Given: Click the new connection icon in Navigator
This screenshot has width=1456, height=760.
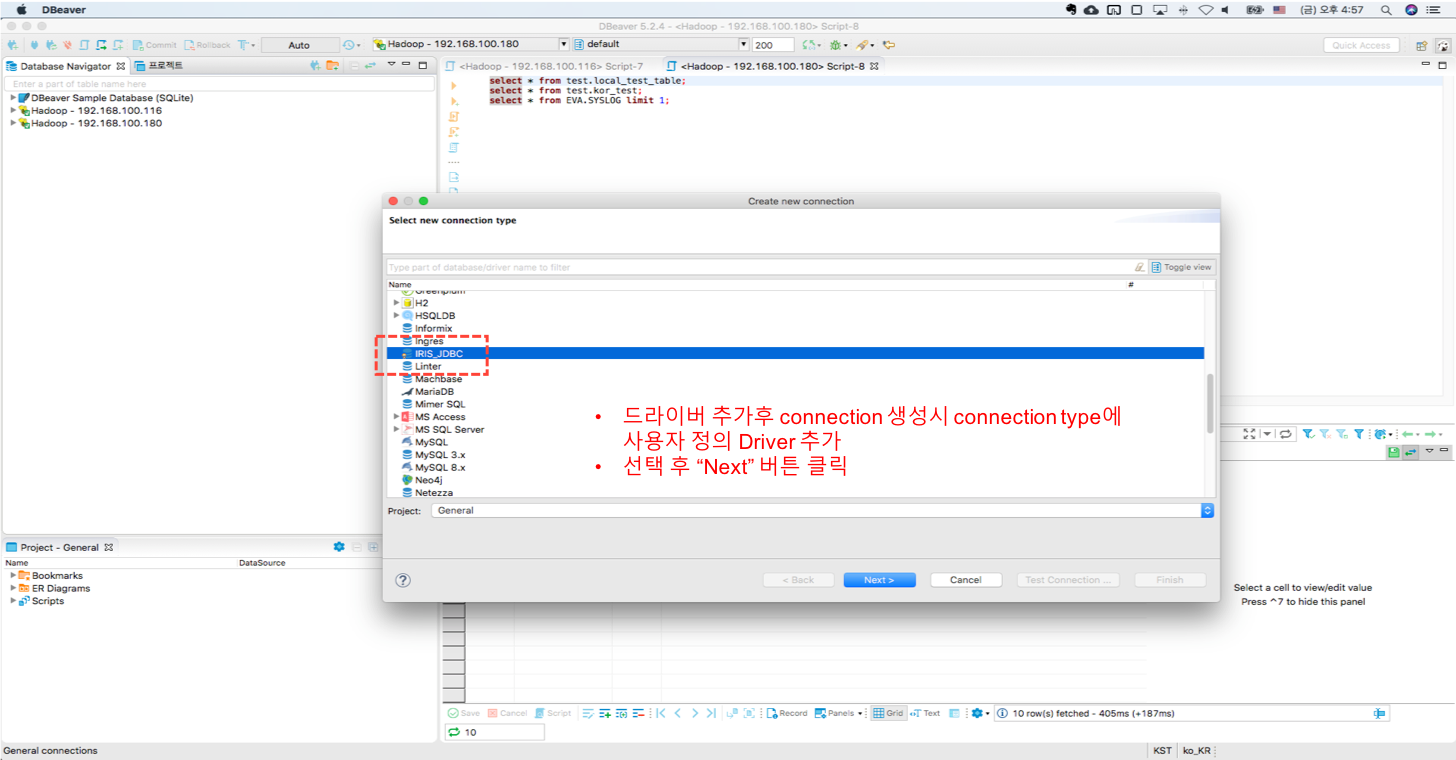Looking at the screenshot, I should click(x=315, y=66).
